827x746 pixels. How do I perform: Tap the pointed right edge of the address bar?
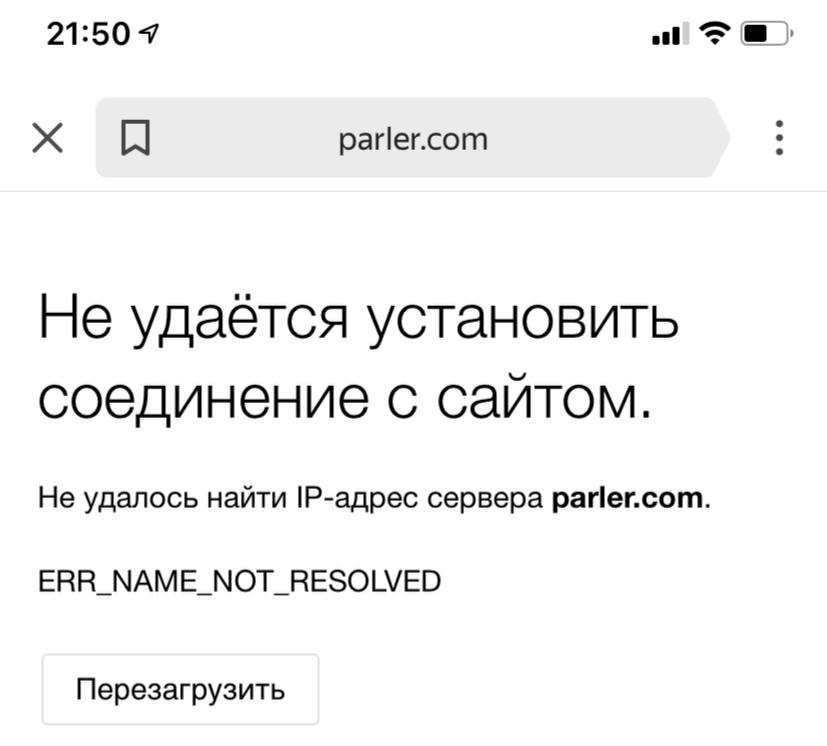coord(722,138)
